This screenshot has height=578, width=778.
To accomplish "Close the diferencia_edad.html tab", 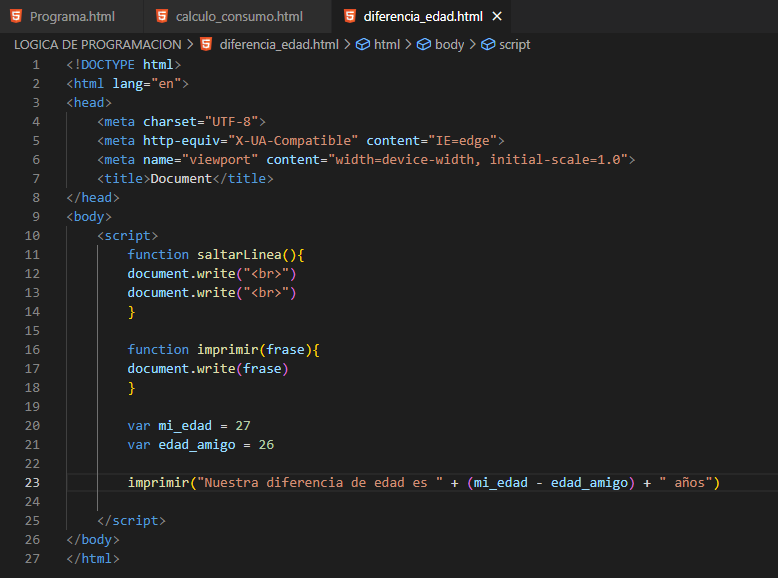I will click(x=497, y=16).
